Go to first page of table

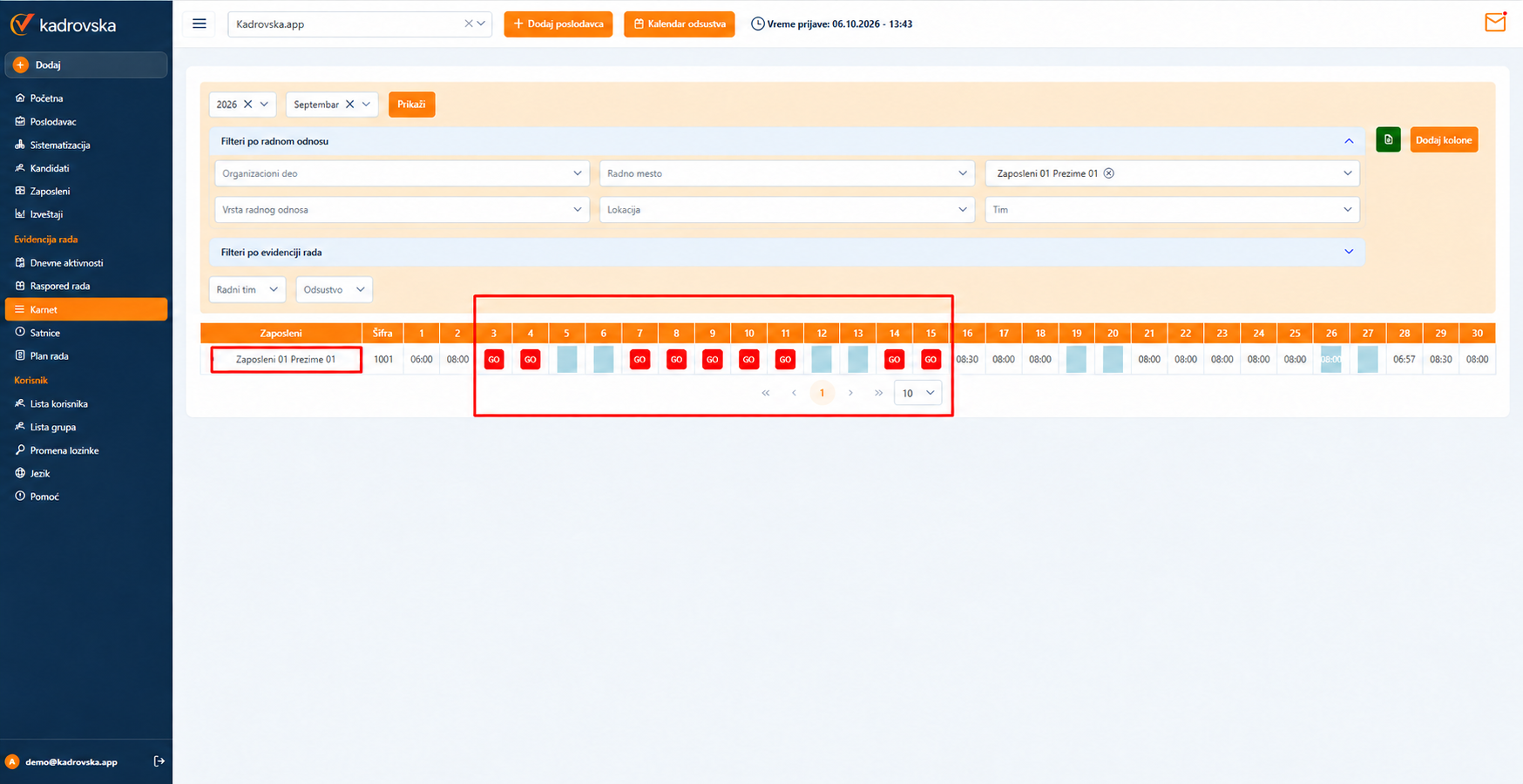click(x=766, y=393)
